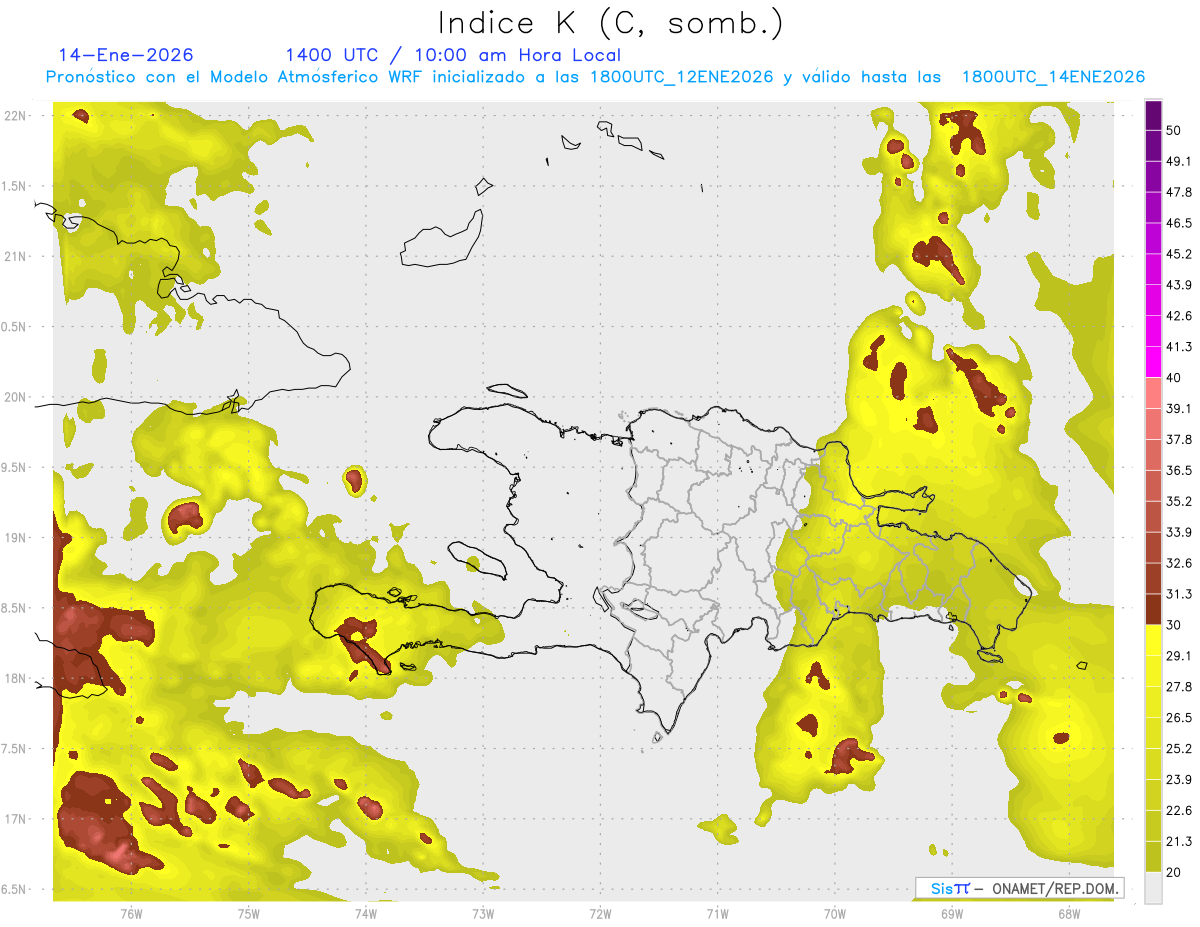Click '1400 UTC / 10:00 am Hora Local'
The width and height of the screenshot is (1200, 927).
coord(453,55)
